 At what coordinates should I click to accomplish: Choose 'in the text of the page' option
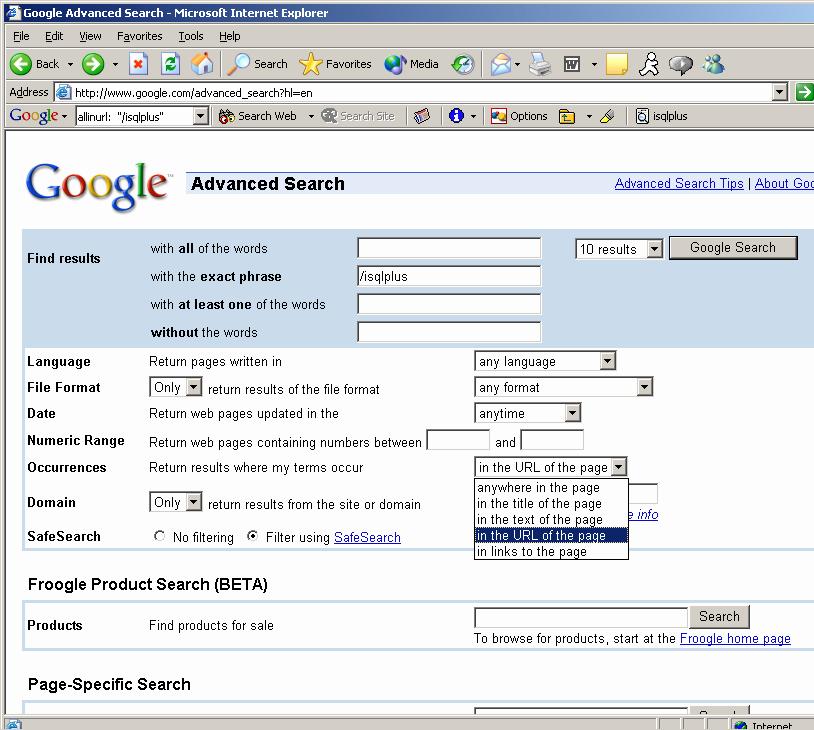click(x=551, y=519)
